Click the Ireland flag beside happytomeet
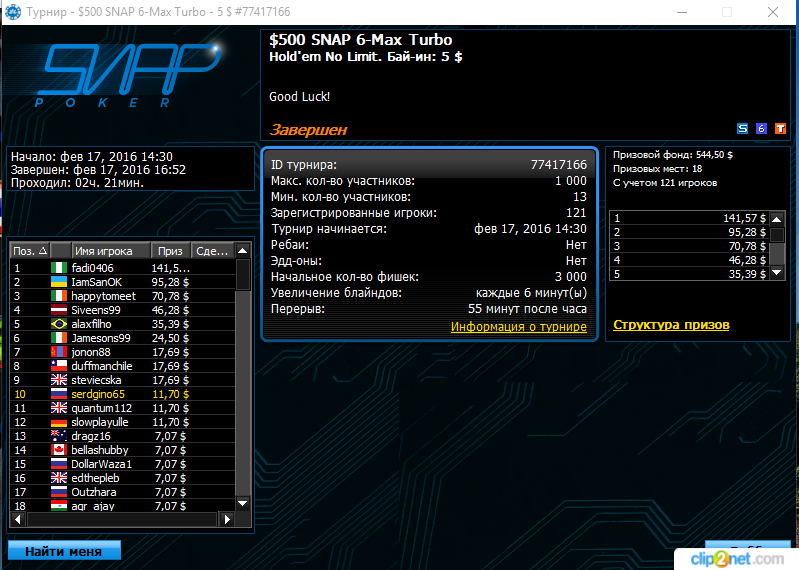This screenshot has width=799, height=570. point(59,296)
